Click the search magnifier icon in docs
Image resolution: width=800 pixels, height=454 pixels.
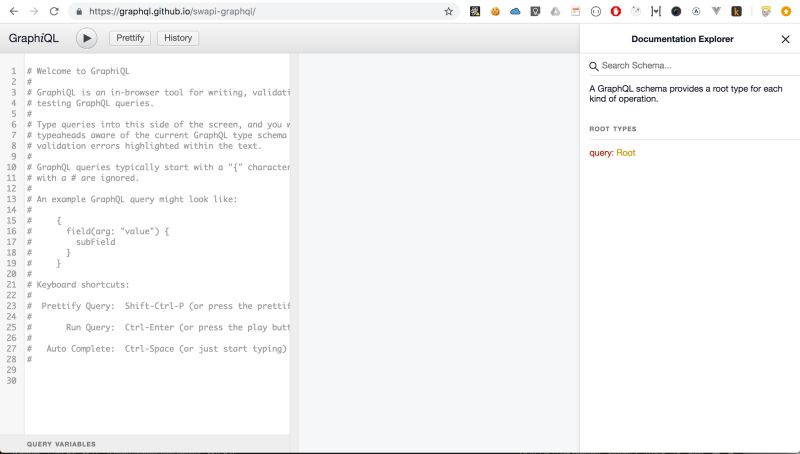pyautogui.click(x=594, y=66)
